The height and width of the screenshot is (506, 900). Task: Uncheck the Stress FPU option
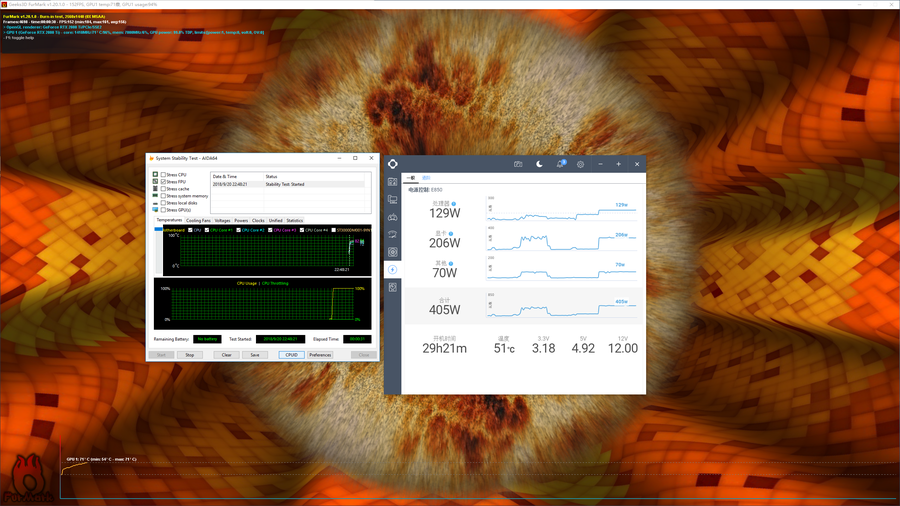[164, 182]
